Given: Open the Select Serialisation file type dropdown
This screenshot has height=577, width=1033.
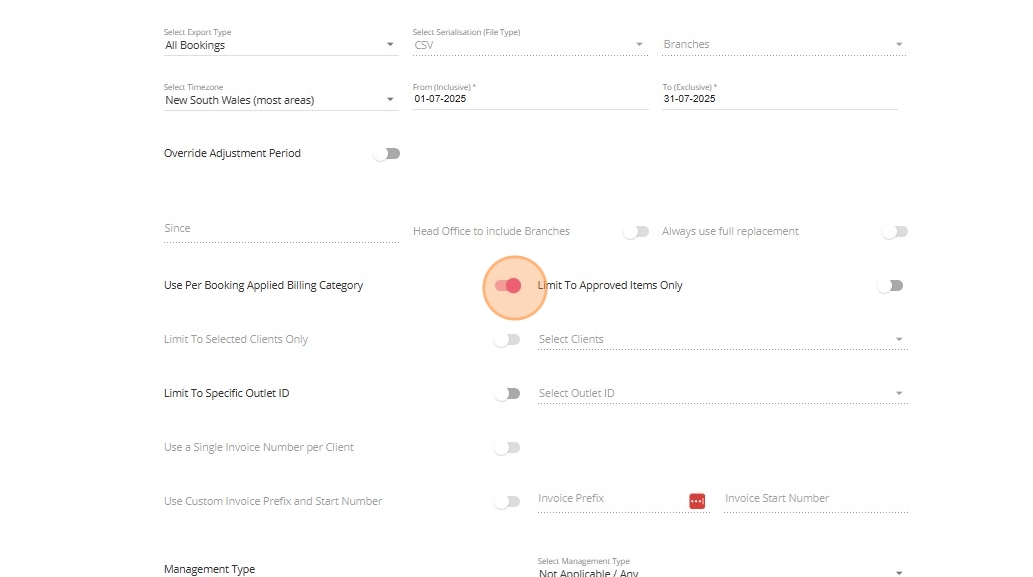Looking at the screenshot, I should [x=530, y=45].
